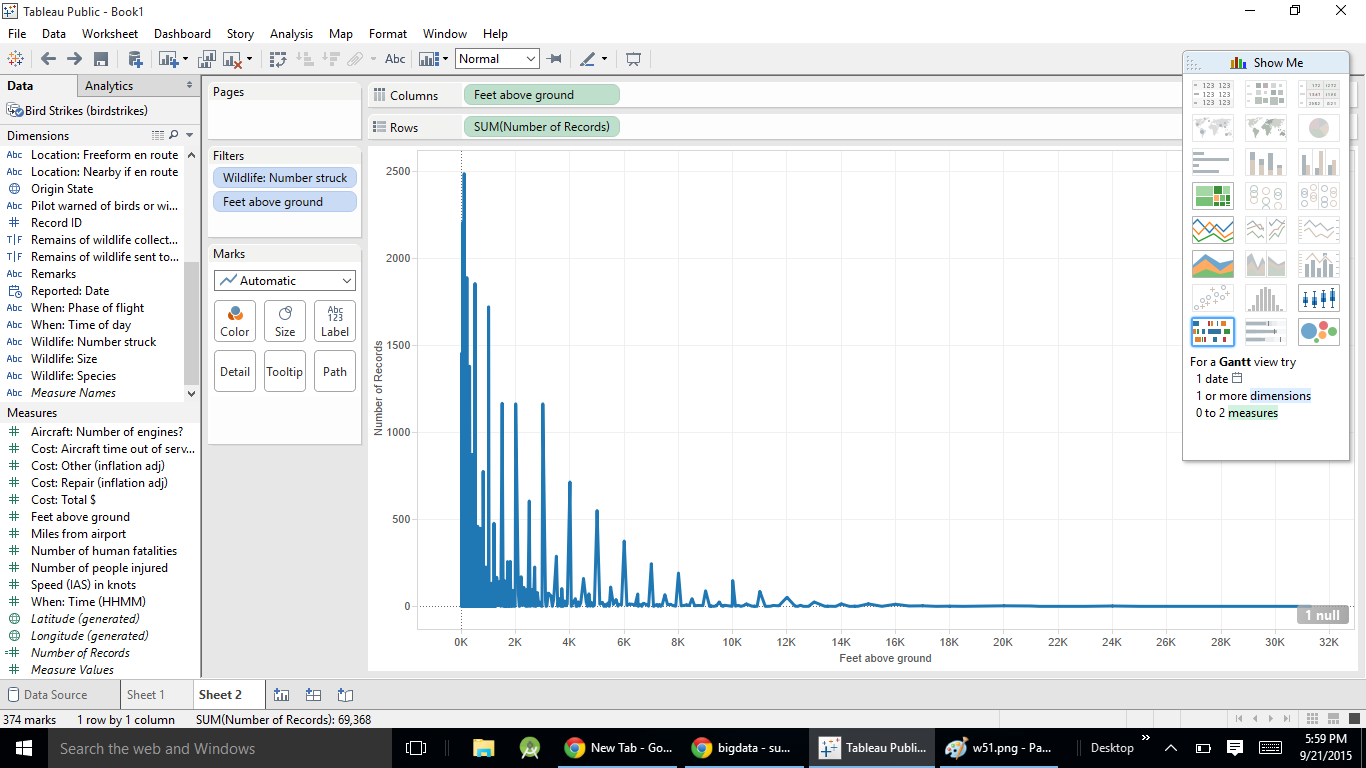Viewport: 1366px width, 768px height.
Task: Click the Color button on Marks card
Action: coord(235,321)
